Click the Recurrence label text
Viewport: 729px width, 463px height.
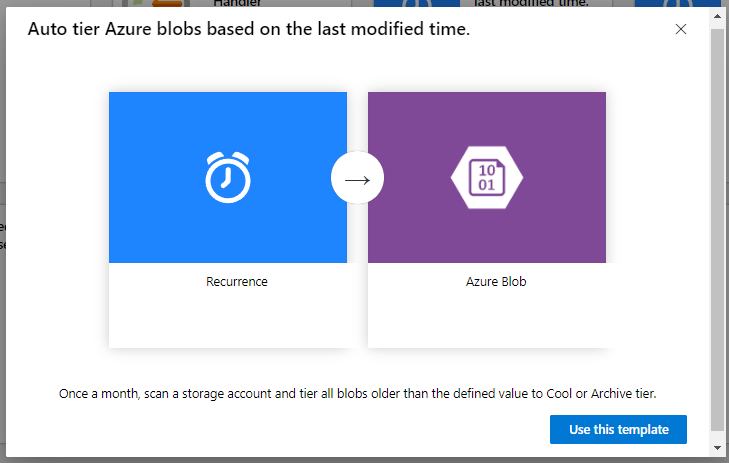[237, 282]
